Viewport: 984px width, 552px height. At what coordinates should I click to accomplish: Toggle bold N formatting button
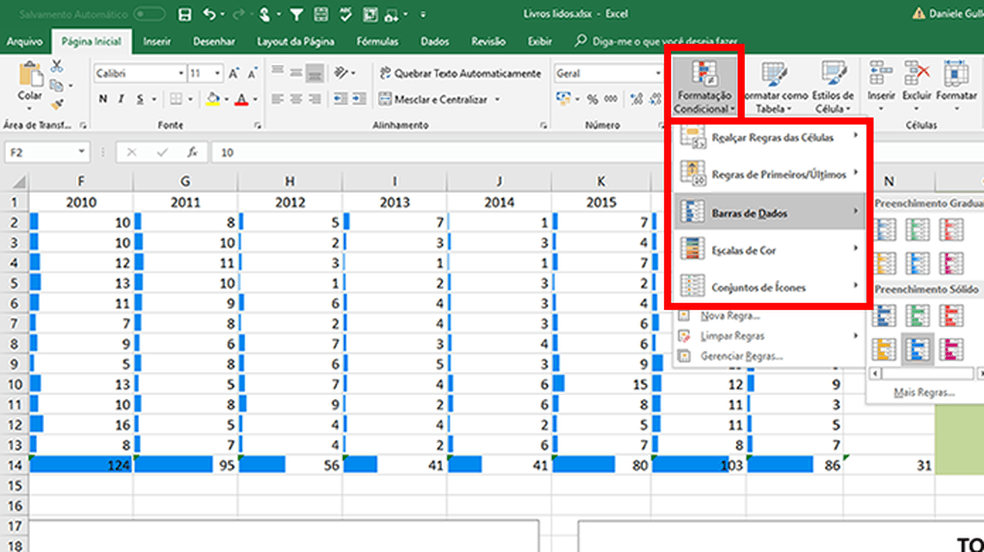click(x=103, y=99)
